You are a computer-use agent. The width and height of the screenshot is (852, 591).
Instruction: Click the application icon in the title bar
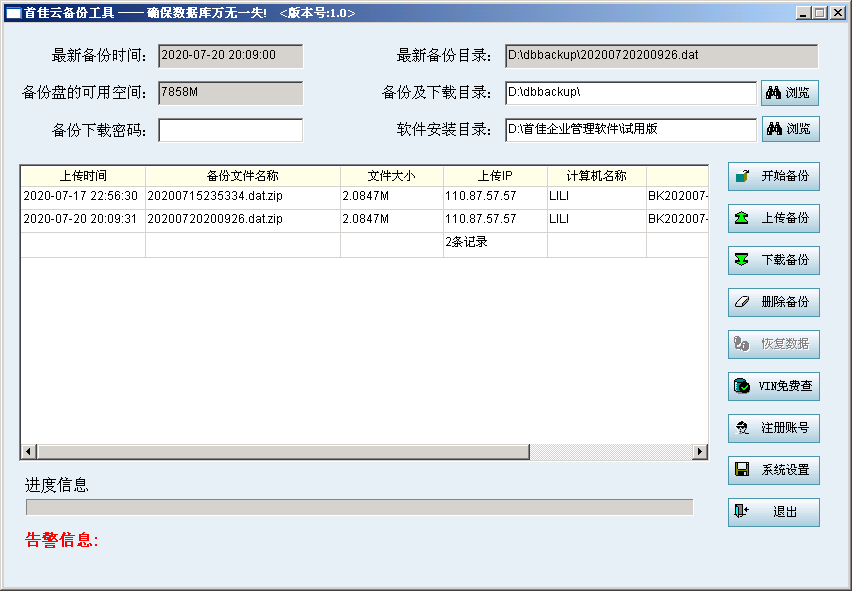pyautogui.click(x=14, y=13)
